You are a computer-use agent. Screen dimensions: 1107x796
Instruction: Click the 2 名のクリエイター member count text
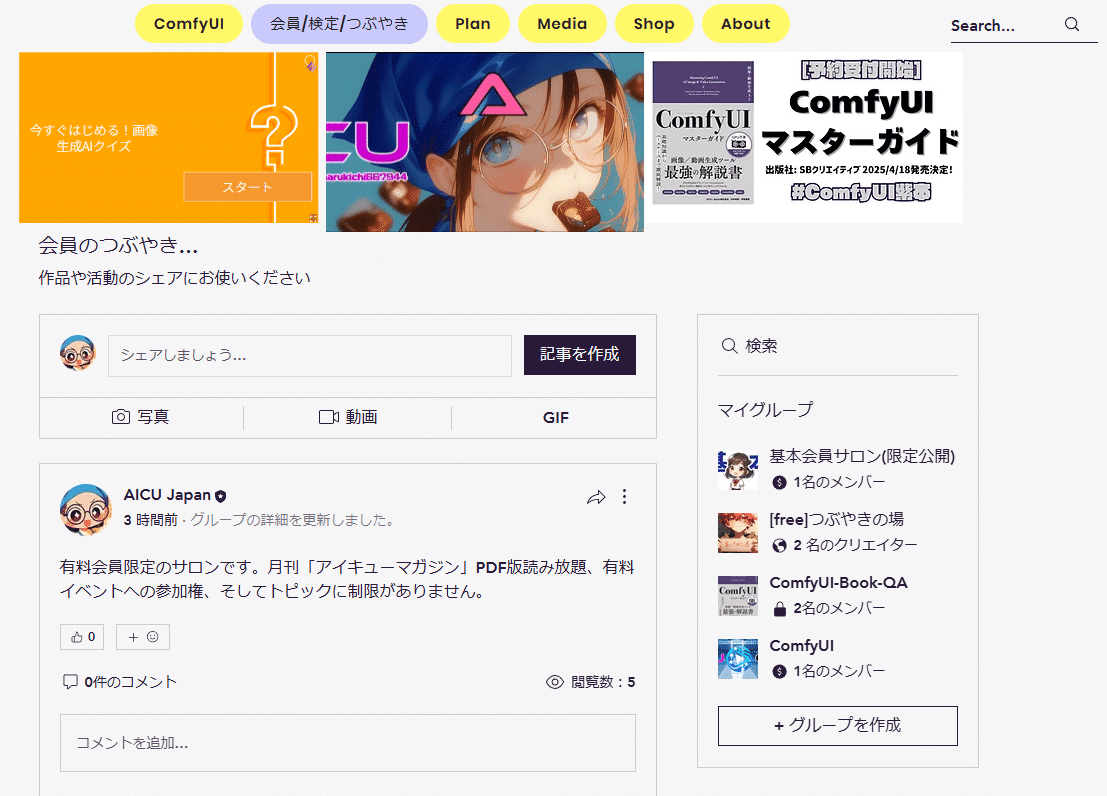[855, 545]
